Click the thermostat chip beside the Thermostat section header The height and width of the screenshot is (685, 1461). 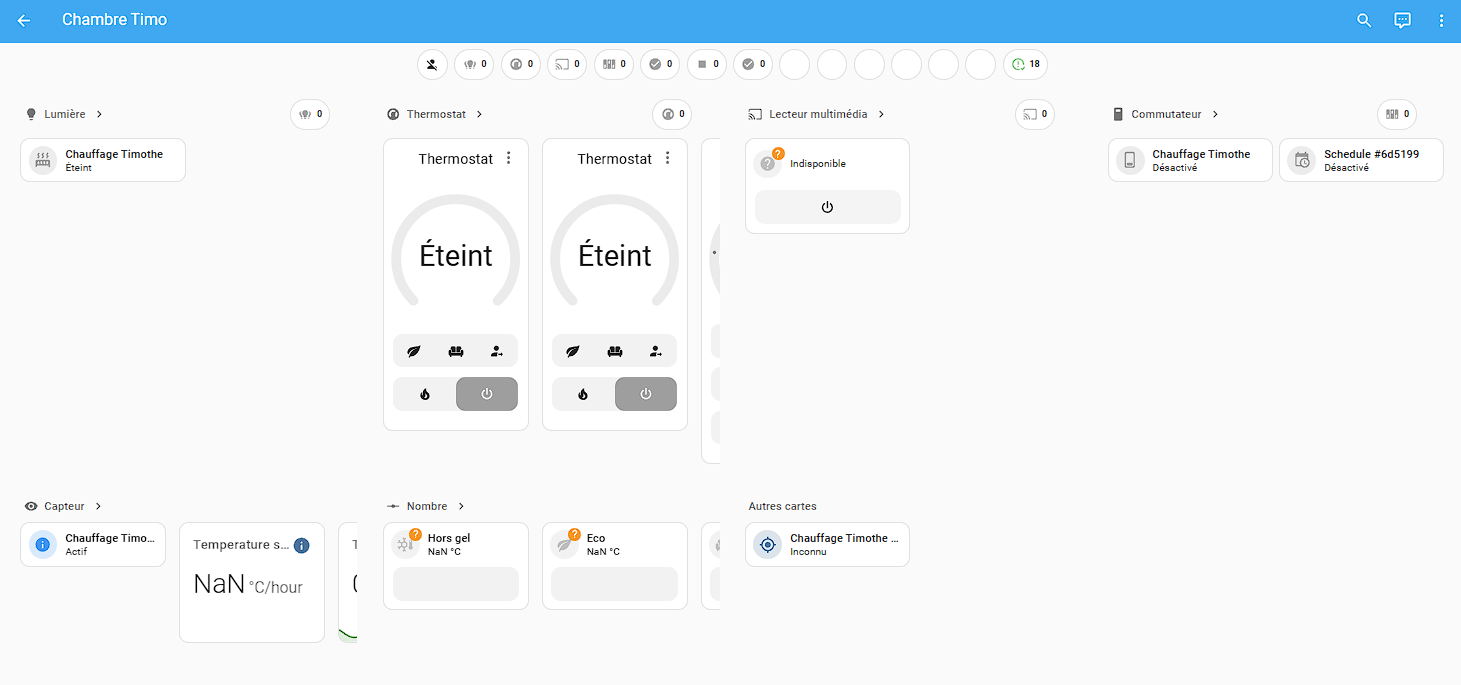pyautogui.click(x=672, y=114)
